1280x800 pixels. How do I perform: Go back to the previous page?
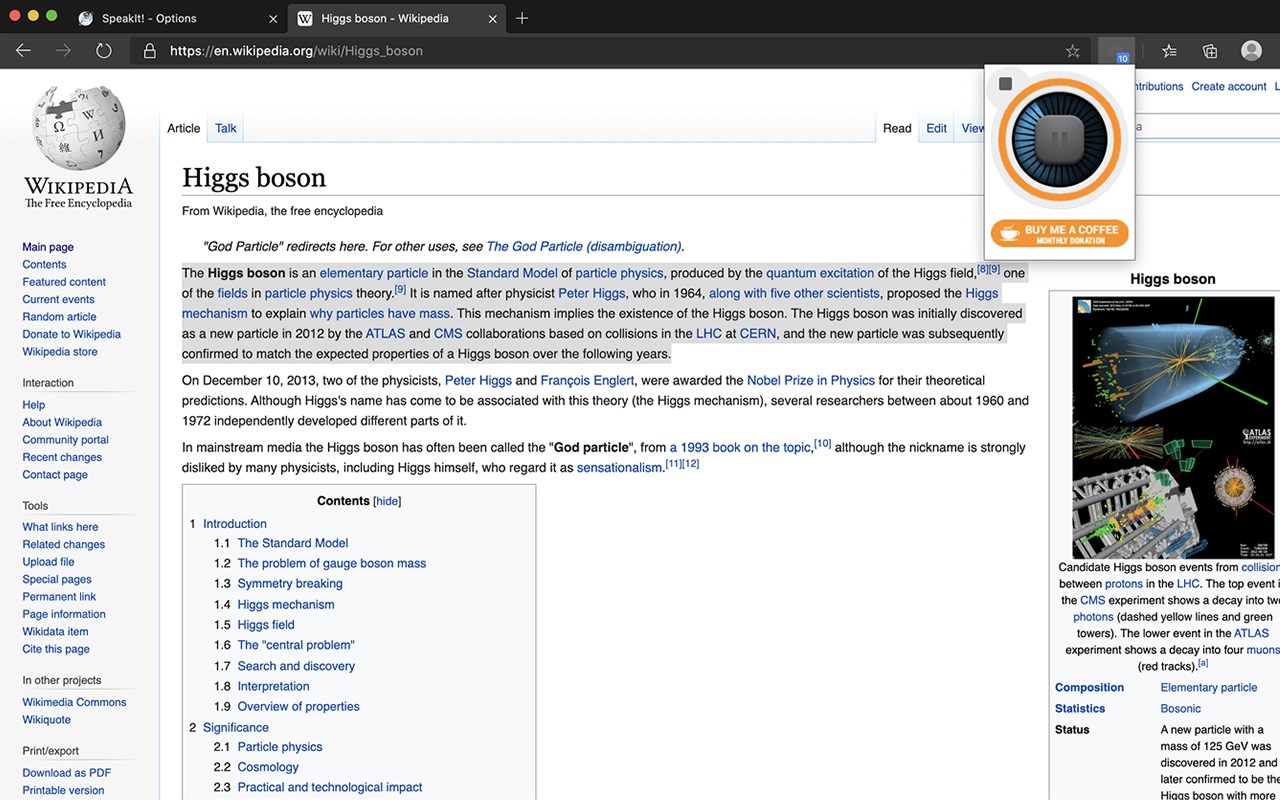point(24,51)
